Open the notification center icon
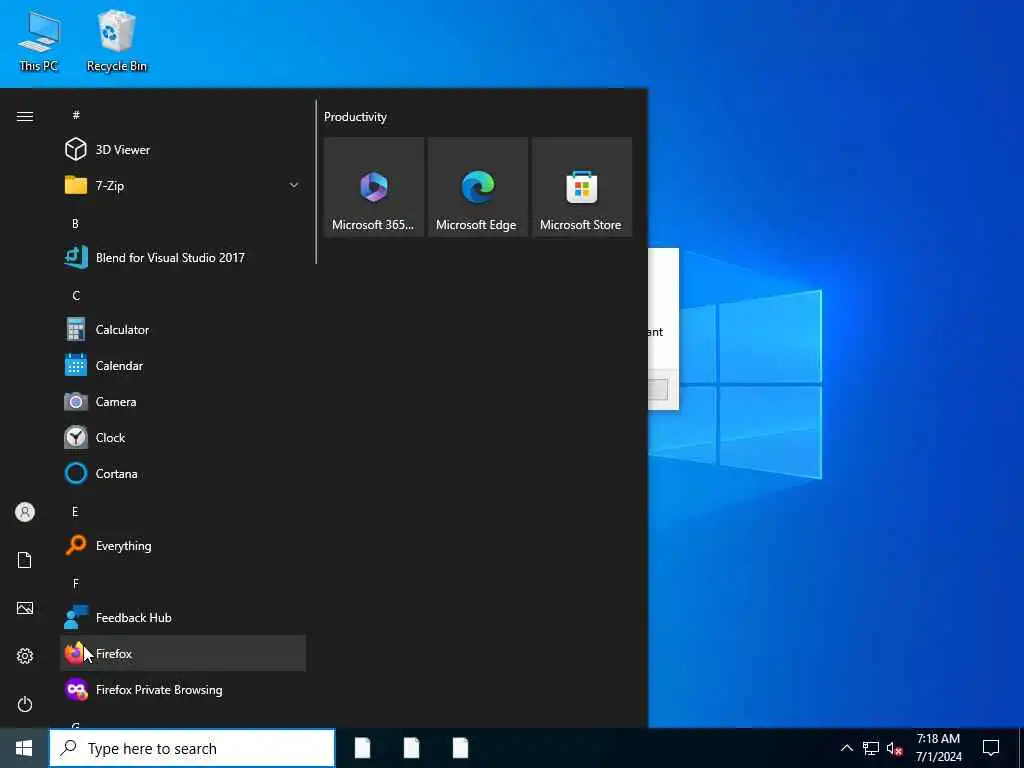Image resolution: width=1024 pixels, height=768 pixels. [991, 748]
